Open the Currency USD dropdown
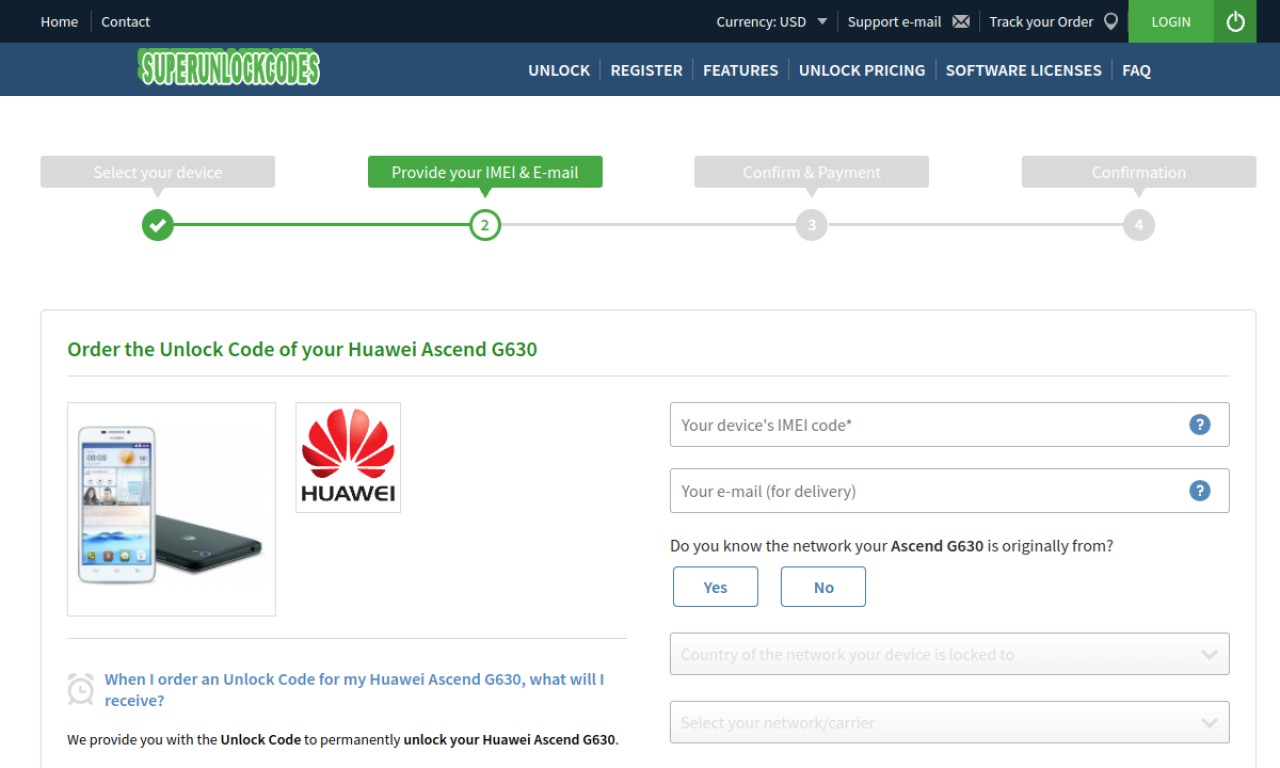The image size is (1280, 768). pos(771,21)
